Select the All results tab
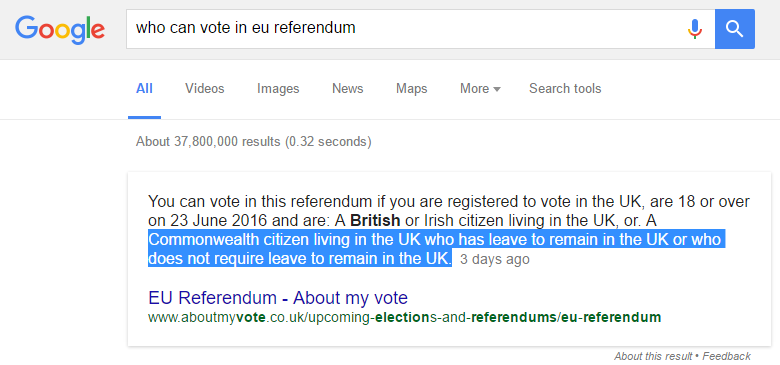Viewport: 780px width, 365px height. coord(144,89)
